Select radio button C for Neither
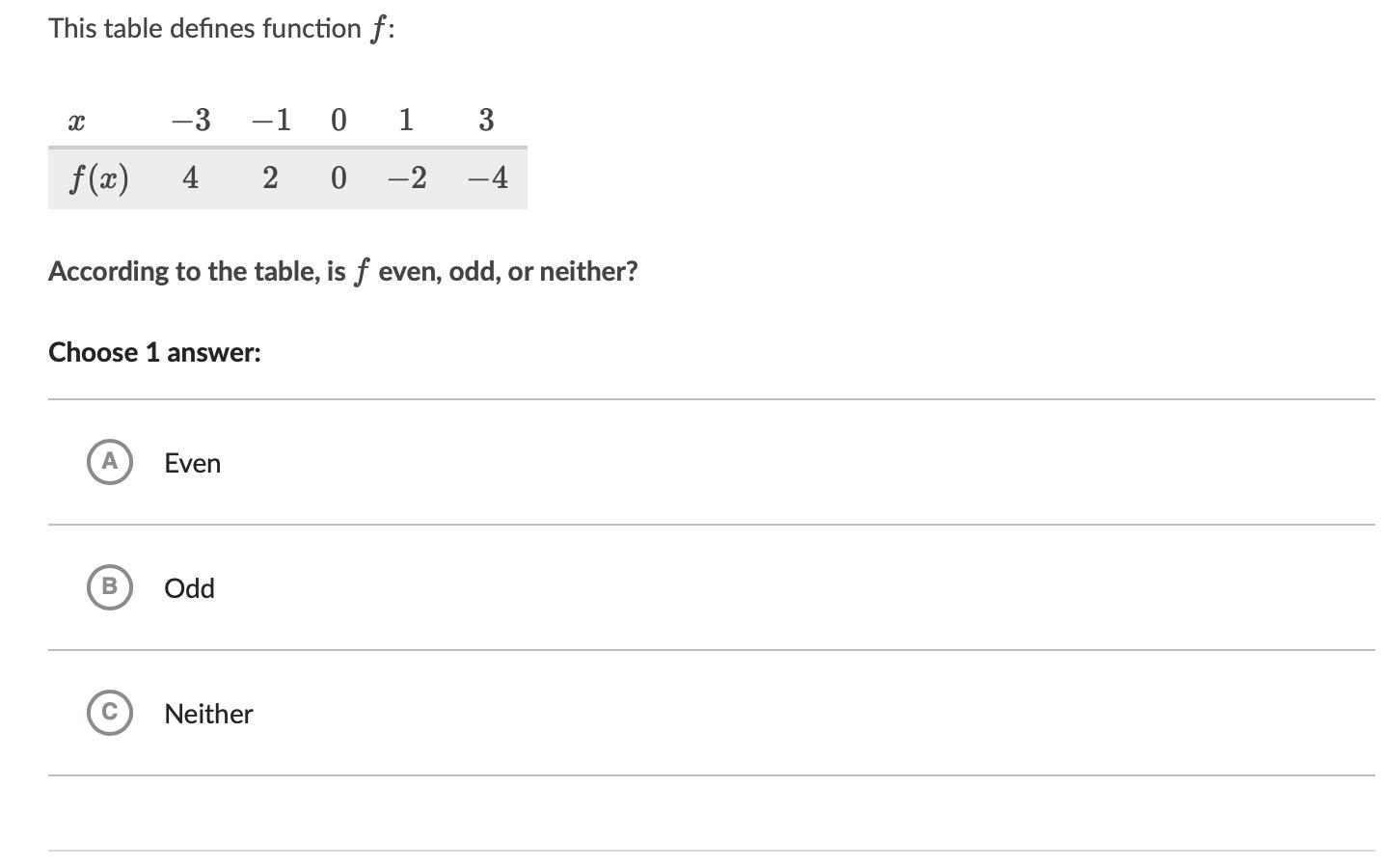1383x868 pixels. 110,713
